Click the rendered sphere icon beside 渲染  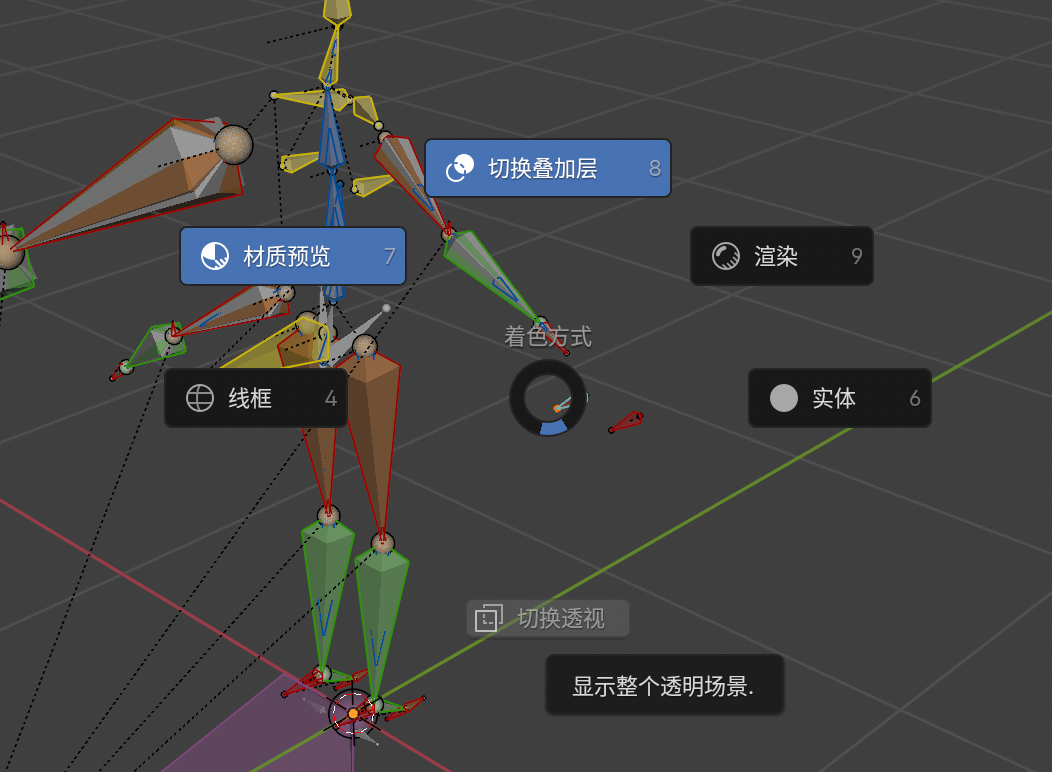(x=725, y=256)
